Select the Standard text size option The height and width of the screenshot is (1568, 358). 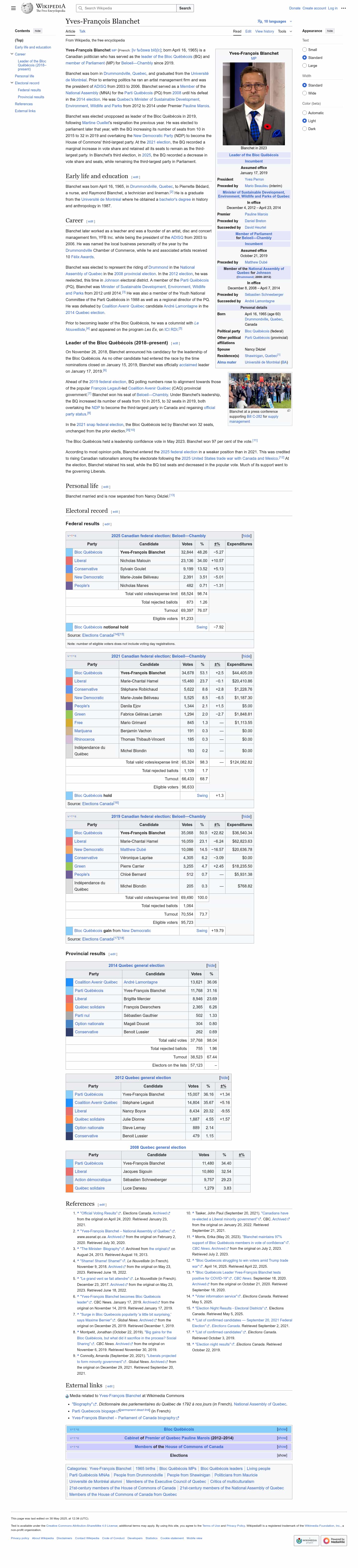(x=305, y=58)
